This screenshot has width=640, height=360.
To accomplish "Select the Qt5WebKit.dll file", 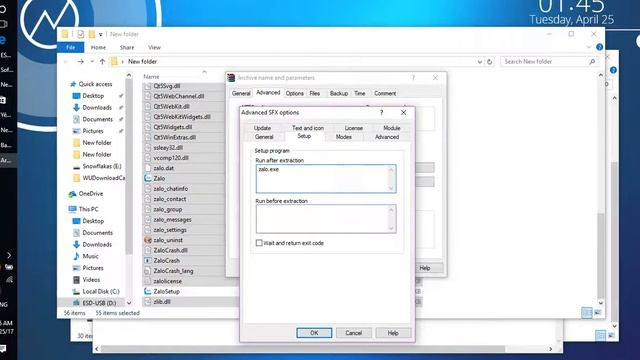I will 171,107.
